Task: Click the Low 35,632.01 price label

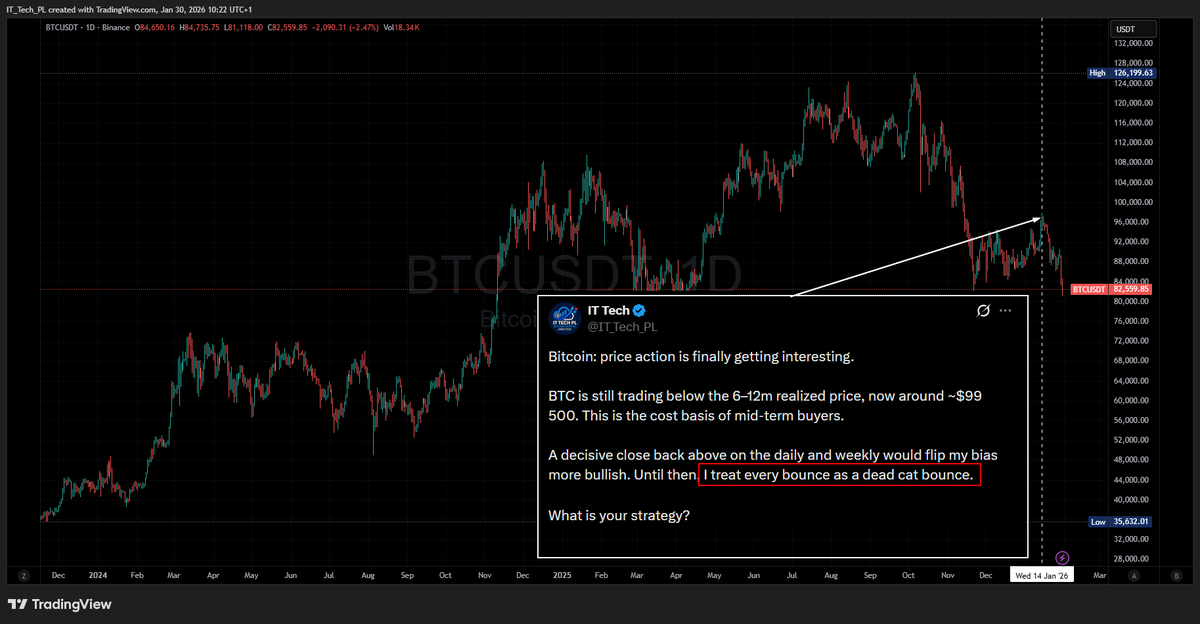Action: click(1122, 522)
